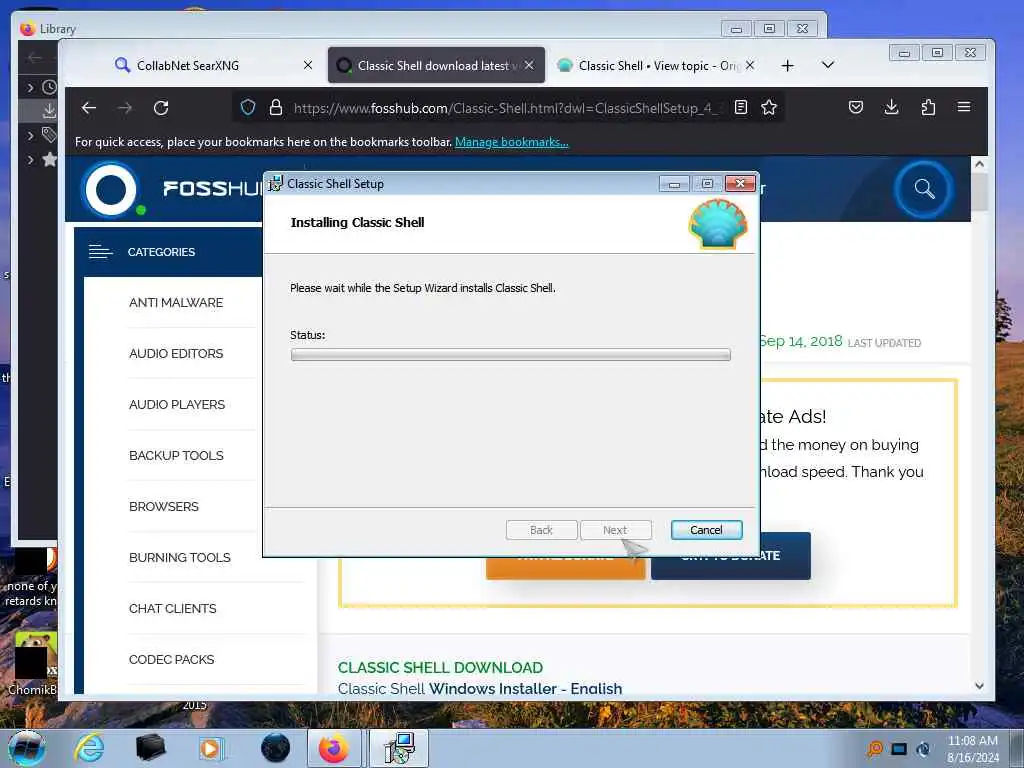Screen dimensions: 1024x768
Task: Click Classic Shell Windows Installer English link
Action: click(480, 688)
